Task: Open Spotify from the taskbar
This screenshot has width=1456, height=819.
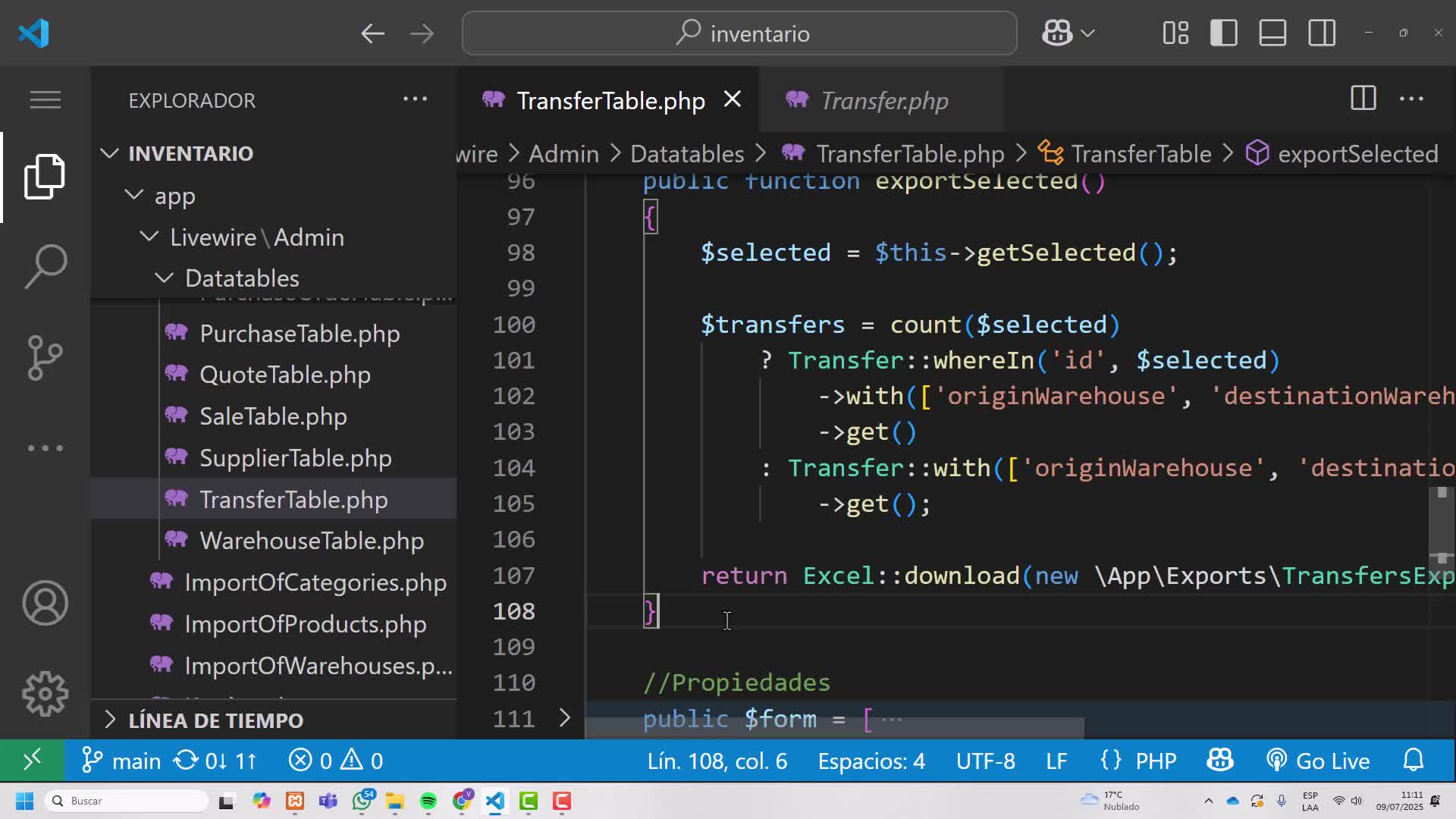Action: pyautogui.click(x=428, y=801)
